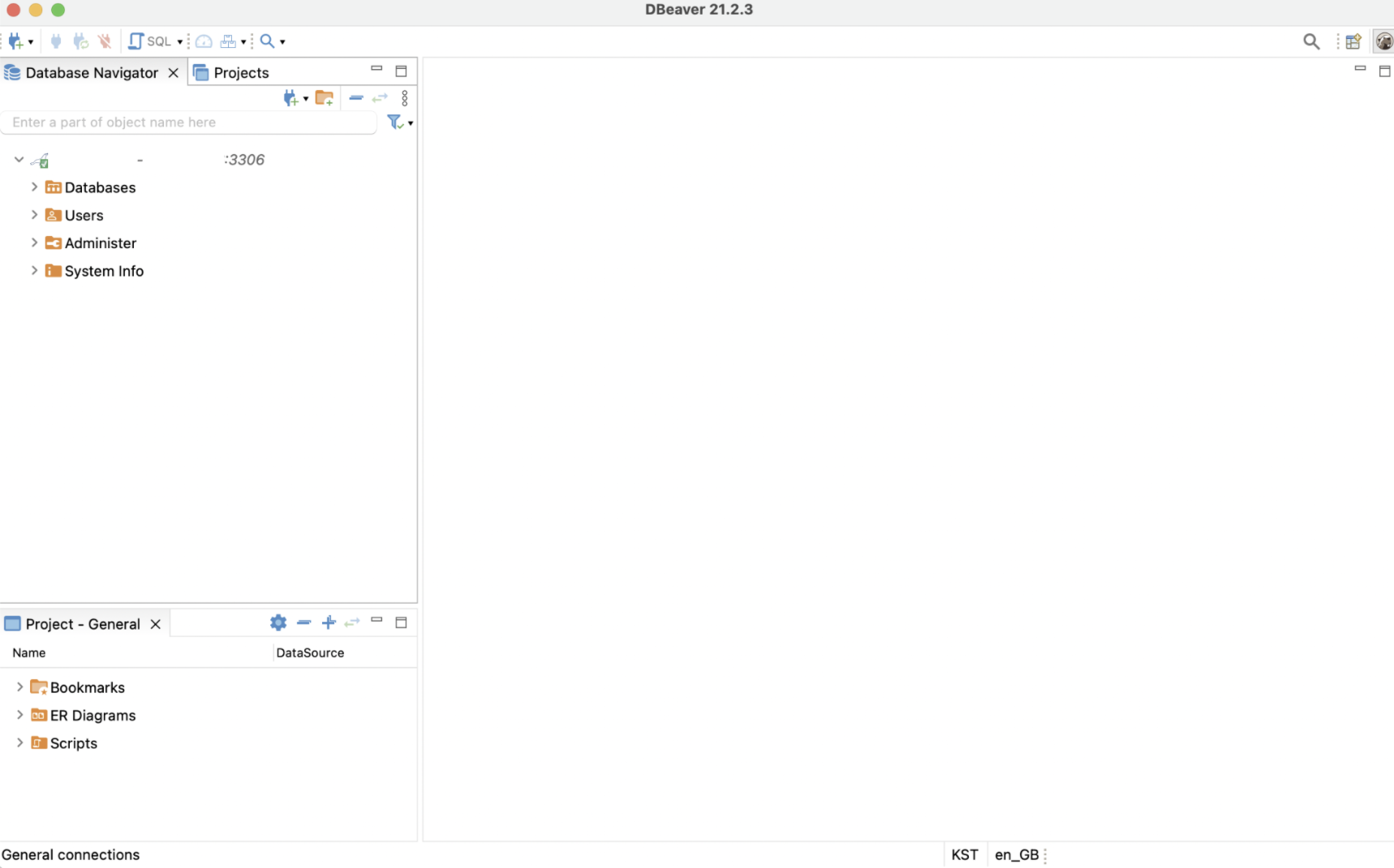Open project settings gear icon
Screen dimensions: 1394x868
[278, 622]
